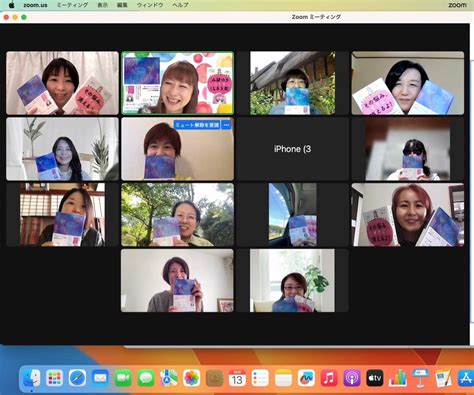
Task: Open FaceTime from the Dock
Action: click(123, 378)
